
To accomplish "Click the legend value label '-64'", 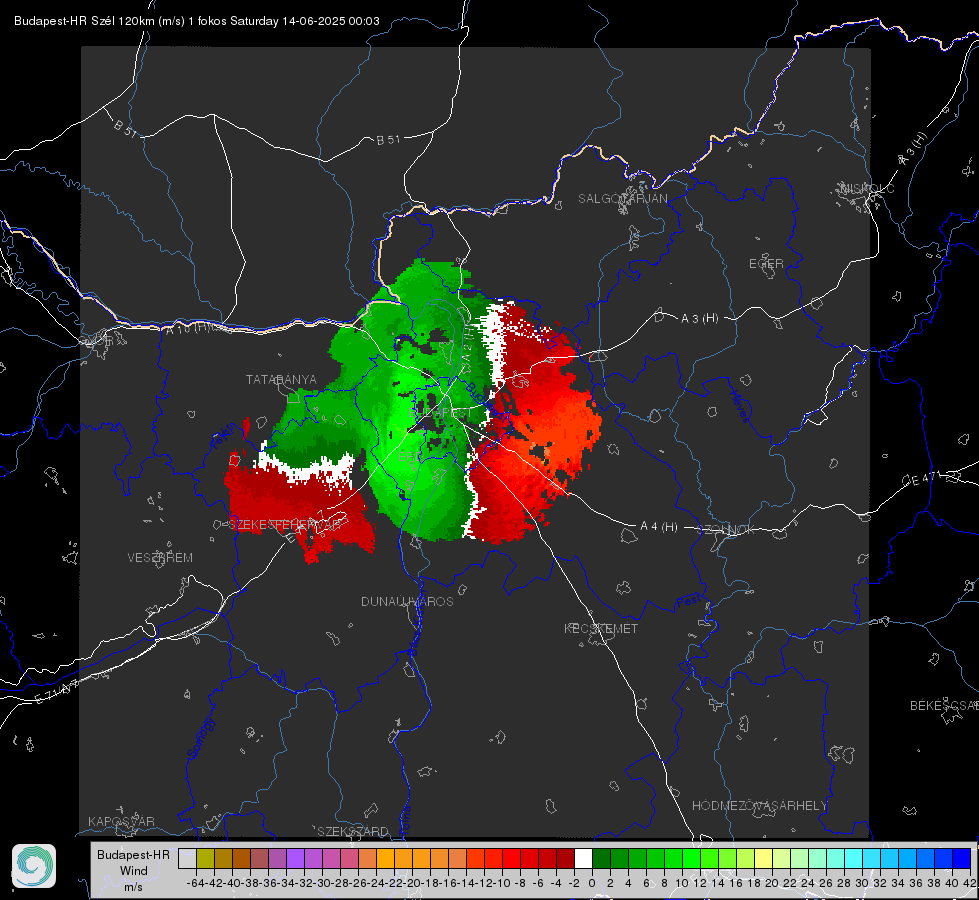I will [196, 883].
